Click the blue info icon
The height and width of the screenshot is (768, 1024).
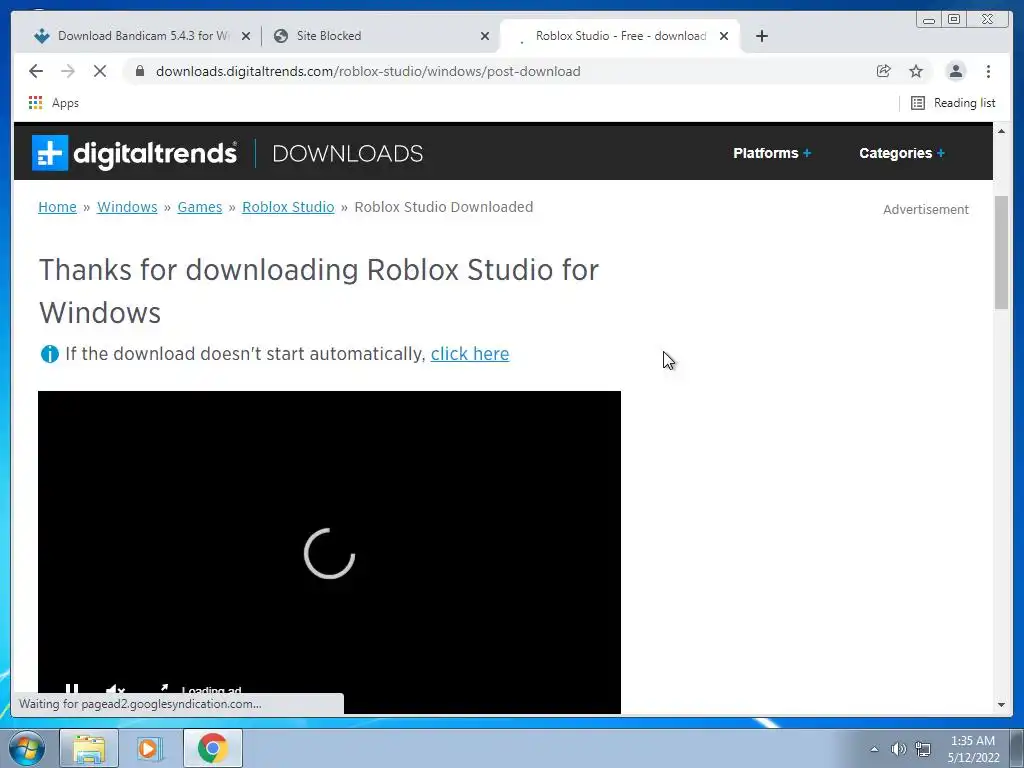click(x=50, y=354)
